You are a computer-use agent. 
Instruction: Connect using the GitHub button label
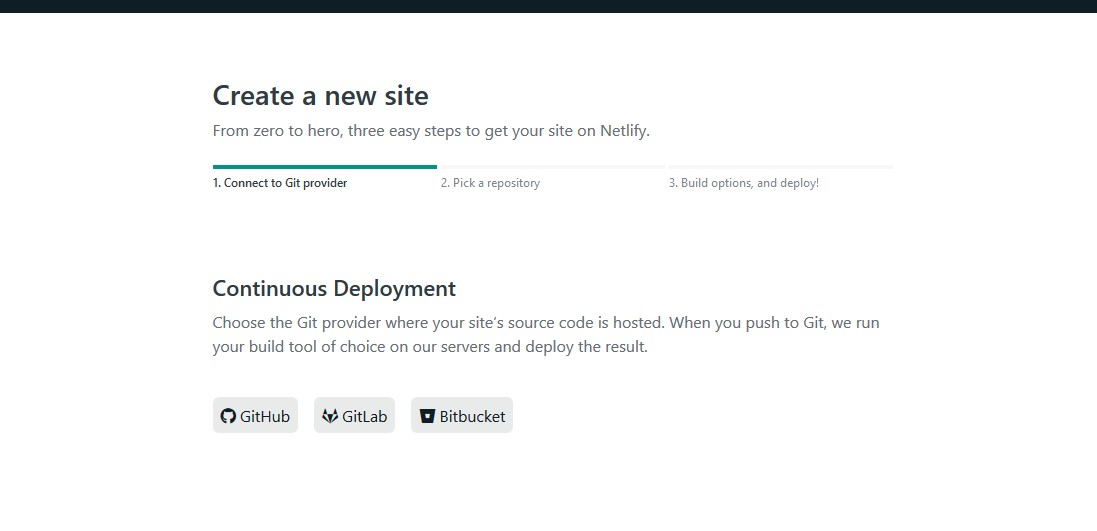265,416
